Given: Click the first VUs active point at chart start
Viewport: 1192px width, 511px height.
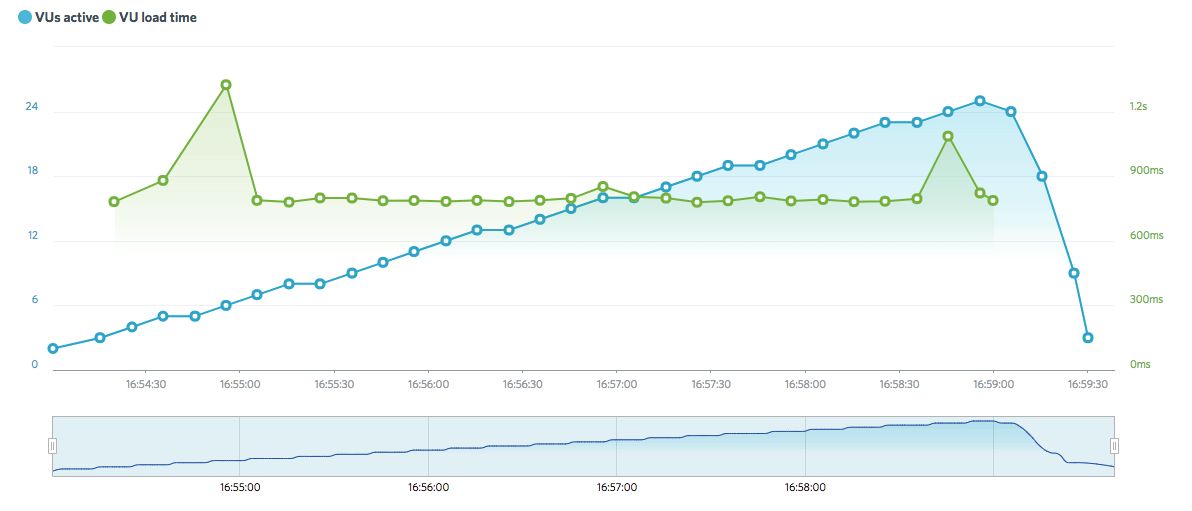Looking at the screenshot, I should click(x=53, y=349).
